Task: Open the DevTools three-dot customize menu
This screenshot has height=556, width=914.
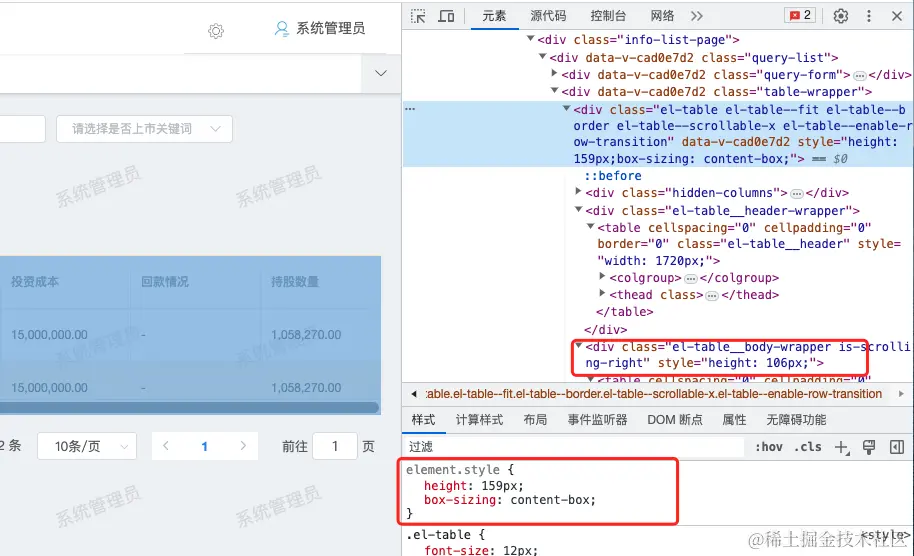Action: click(869, 16)
